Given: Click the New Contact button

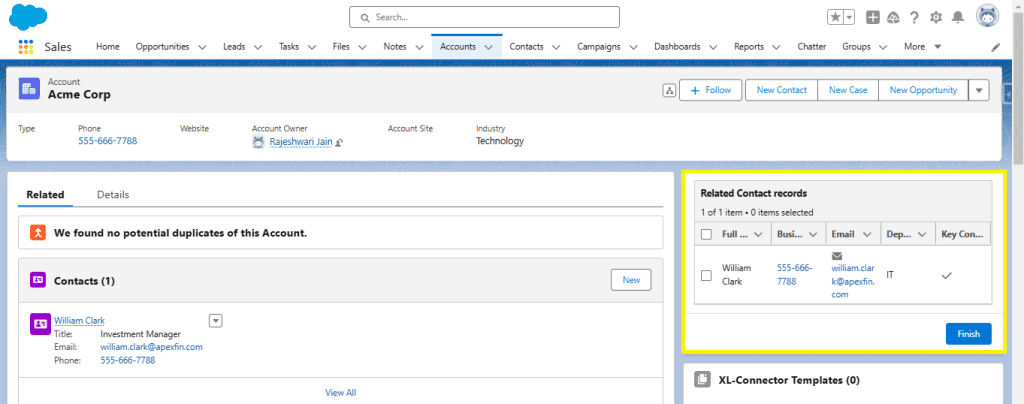Looking at the screenshot, I should click(x=782, y=91).
